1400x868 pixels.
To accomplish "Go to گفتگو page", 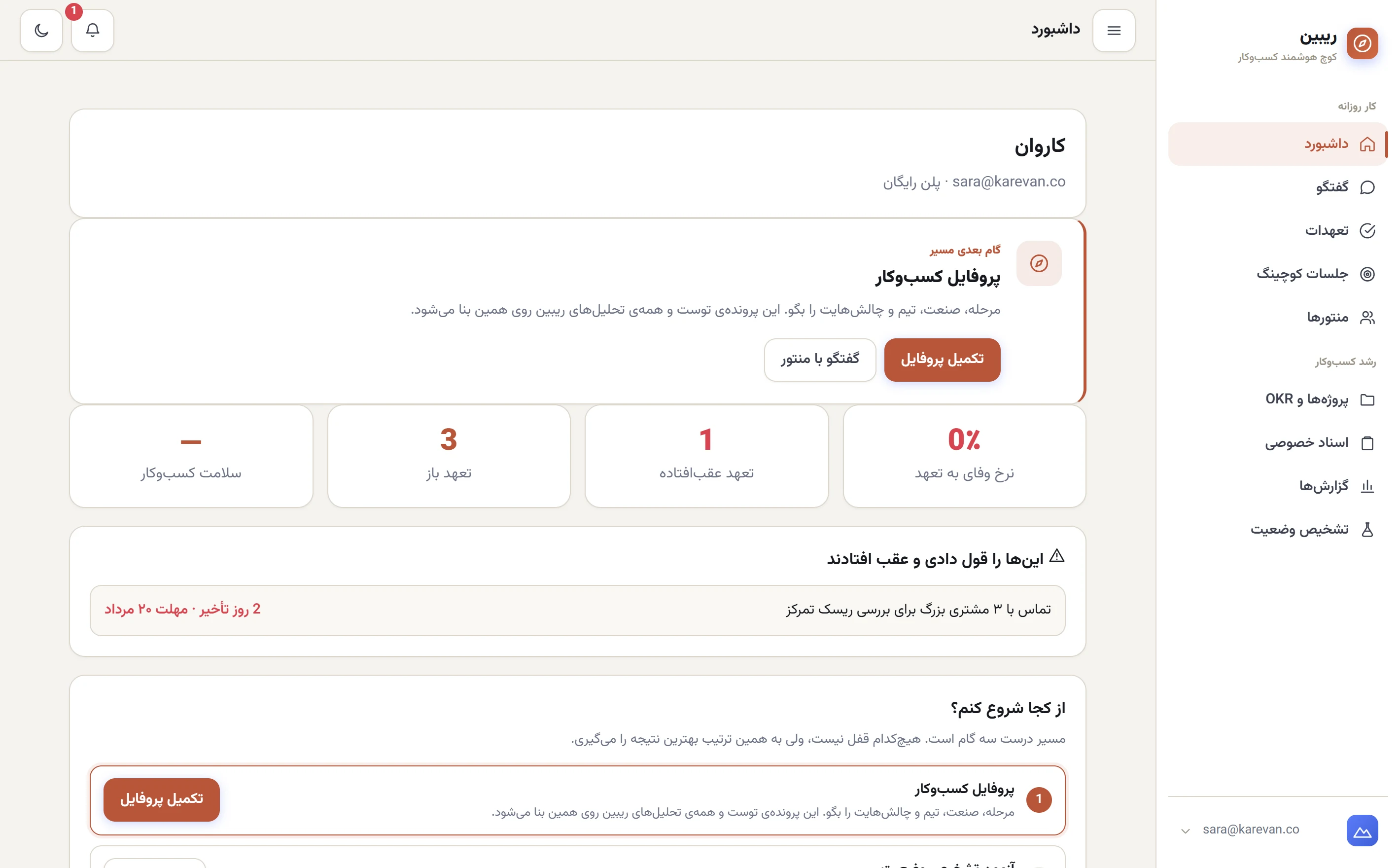I will point(1277,187).
